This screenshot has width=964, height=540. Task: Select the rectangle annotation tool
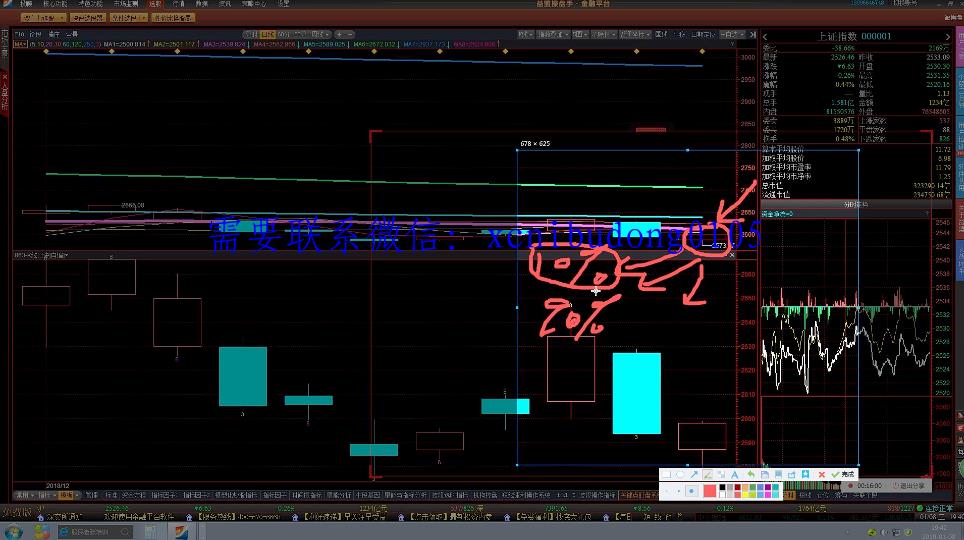coord(668,474)
